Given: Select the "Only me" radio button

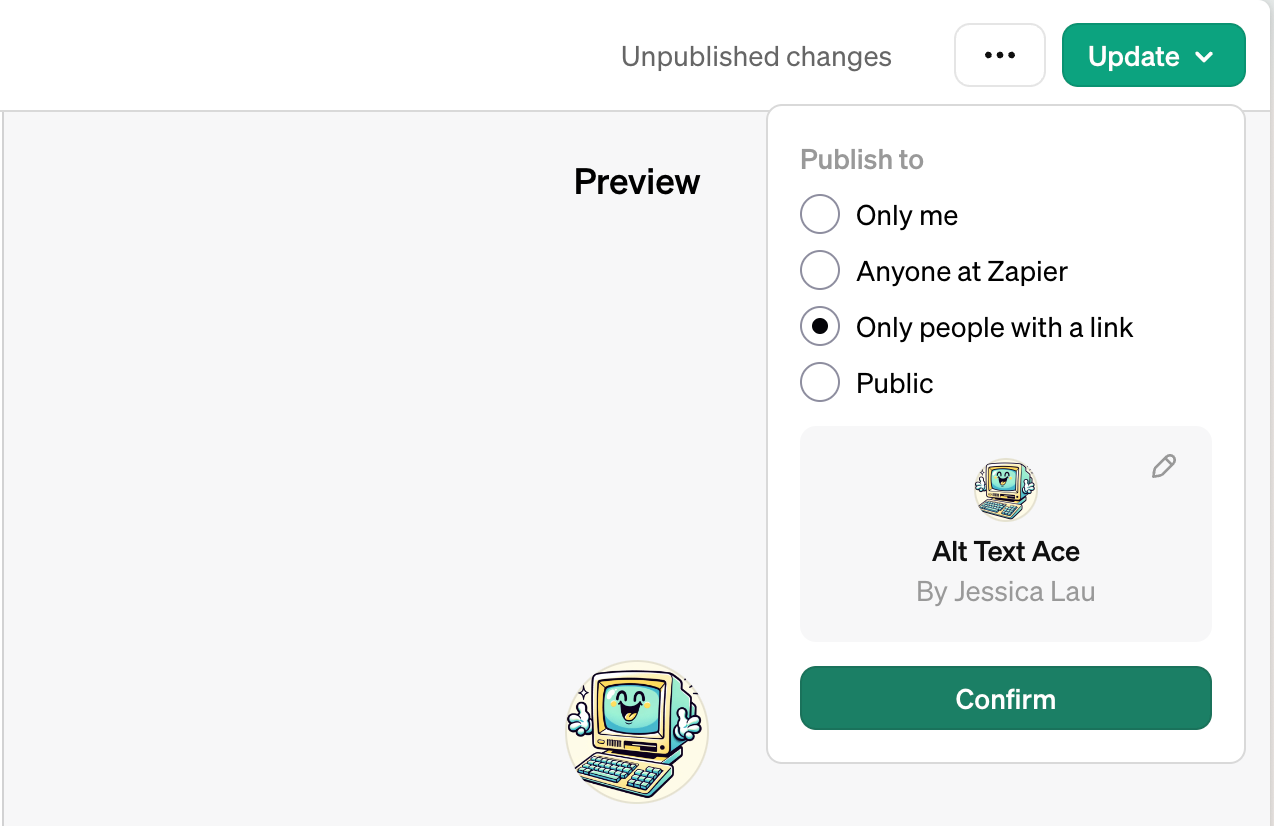Looking at the screenshot, I should [820, 215].
